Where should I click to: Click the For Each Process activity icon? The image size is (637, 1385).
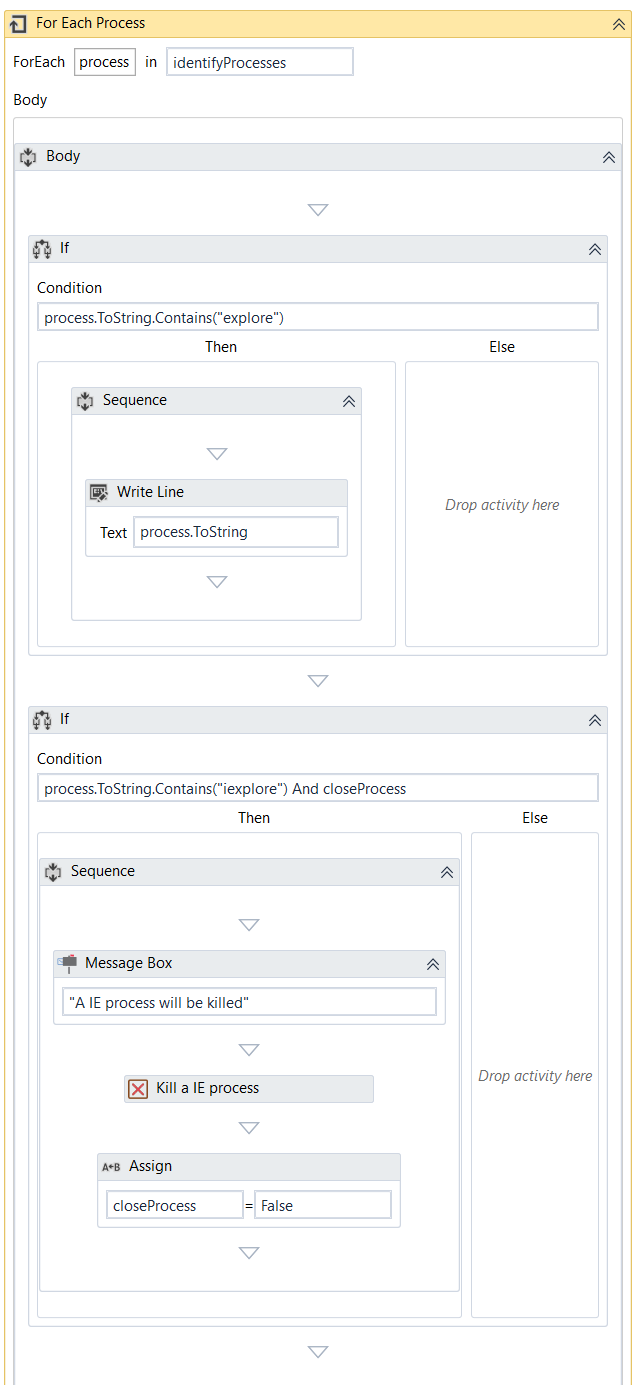18,23
